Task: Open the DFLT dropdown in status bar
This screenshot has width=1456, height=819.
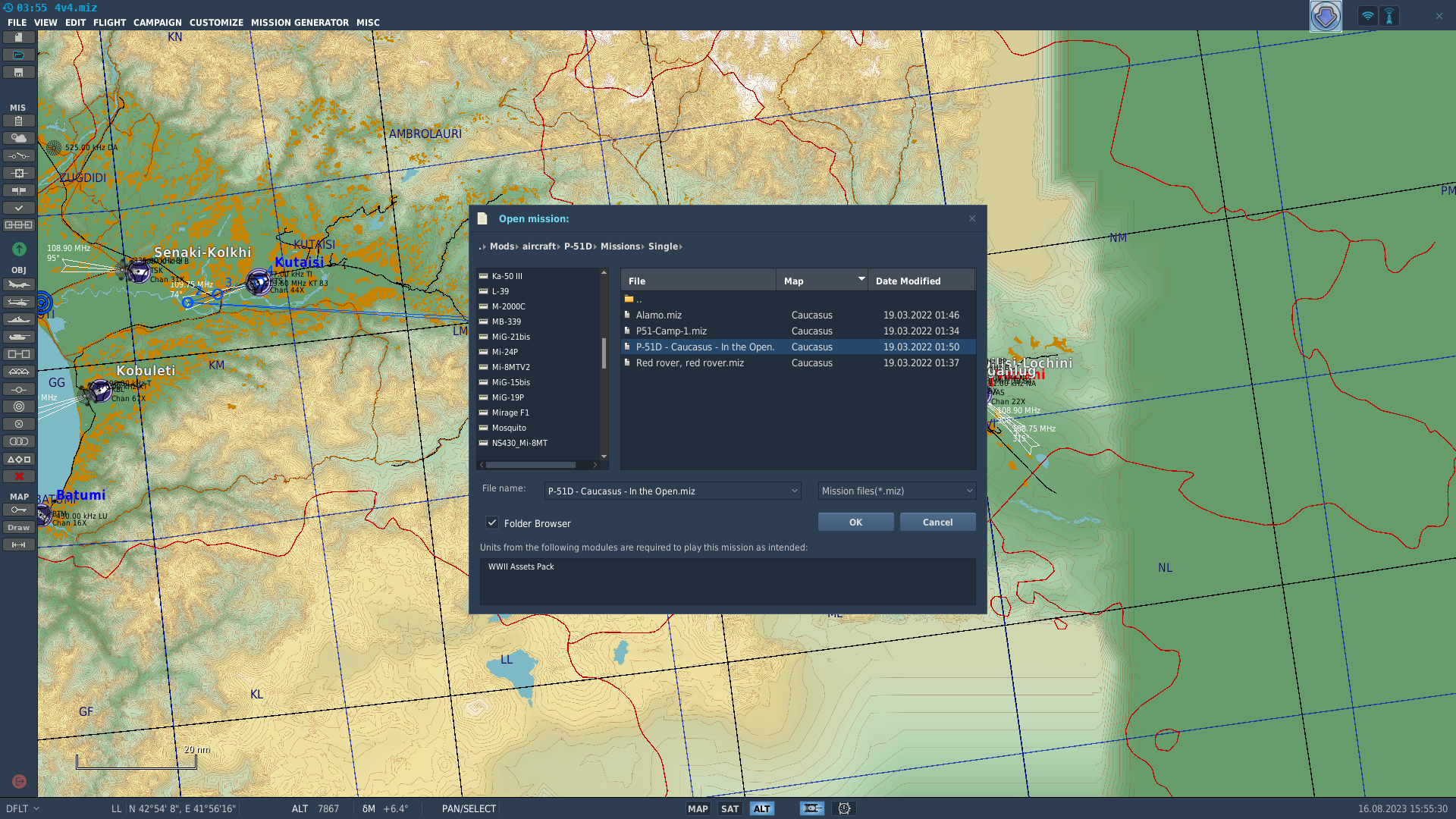Action: pos(22,808)
